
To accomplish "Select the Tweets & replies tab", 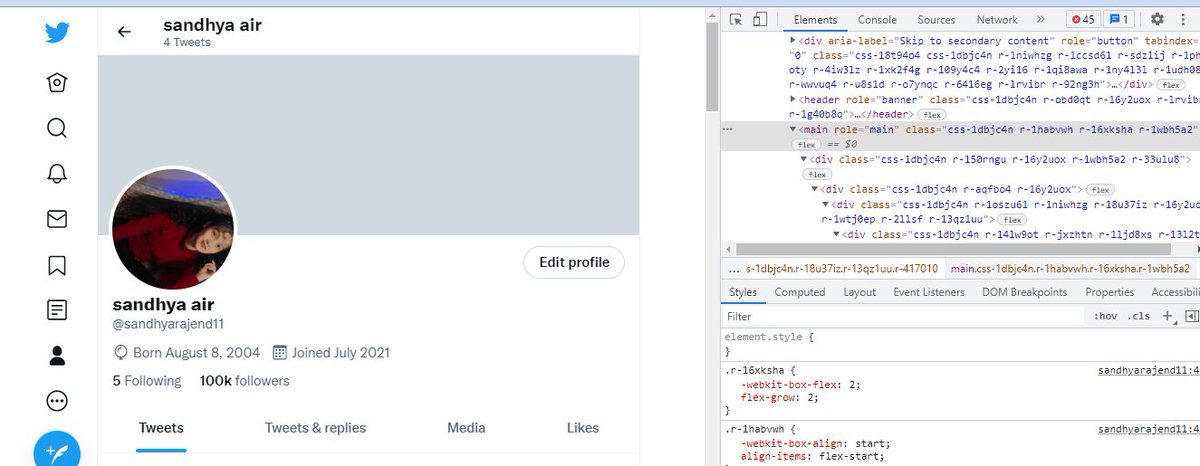I will coord(315,428).
